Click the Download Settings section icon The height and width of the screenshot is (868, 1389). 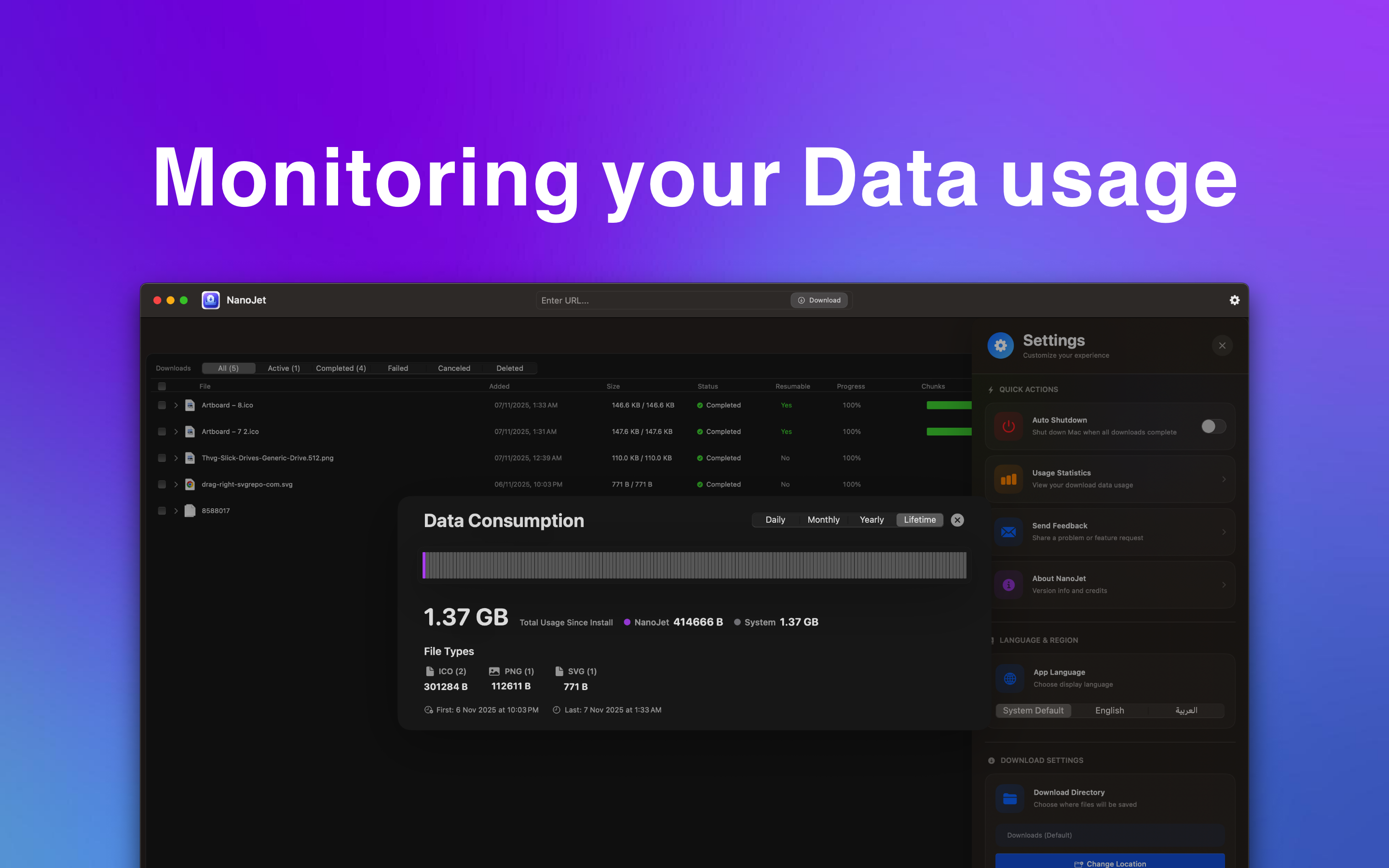coord(991,760)
